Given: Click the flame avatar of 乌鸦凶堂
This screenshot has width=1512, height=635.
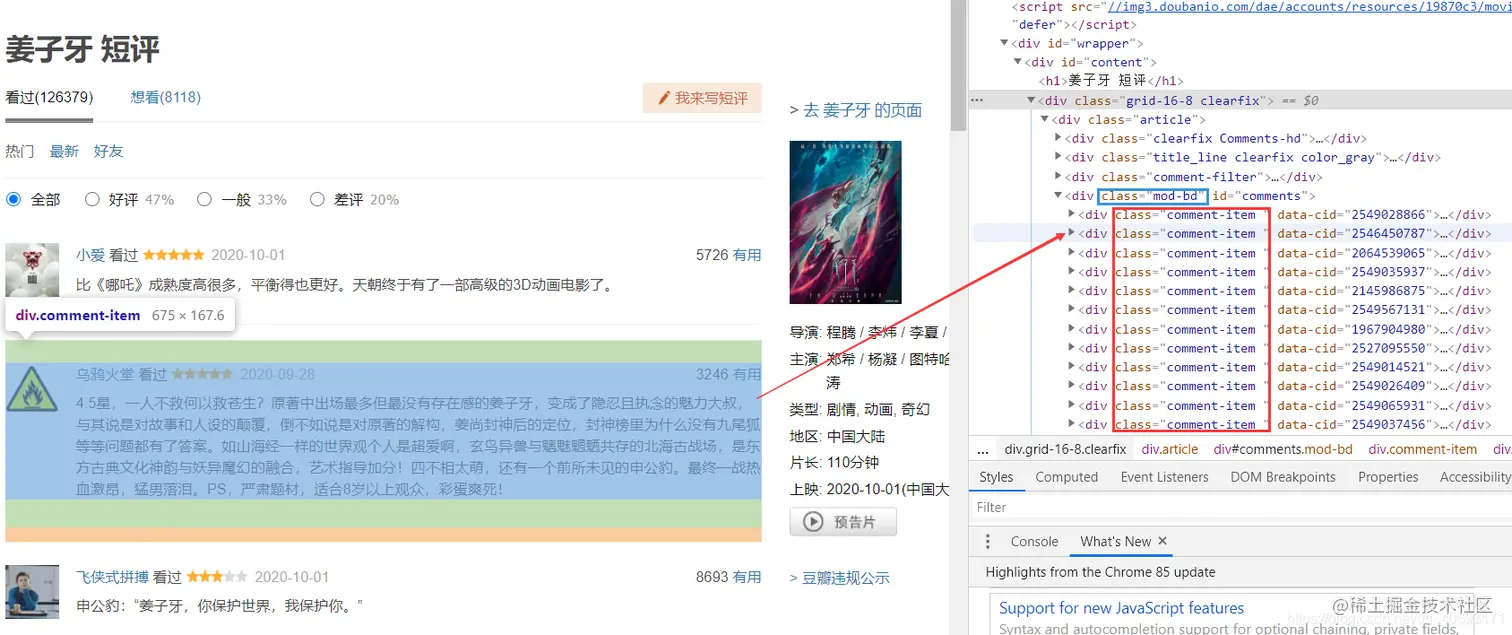Looking at the screenshot, I should (x=33, y=391).
